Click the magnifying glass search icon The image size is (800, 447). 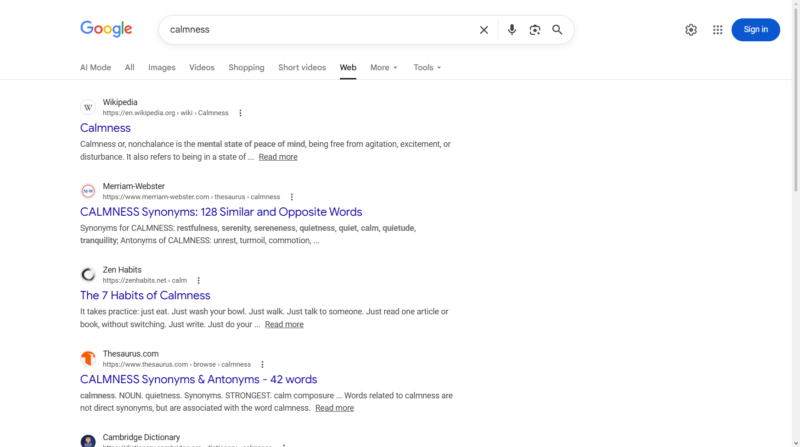[x=557, y=30]
